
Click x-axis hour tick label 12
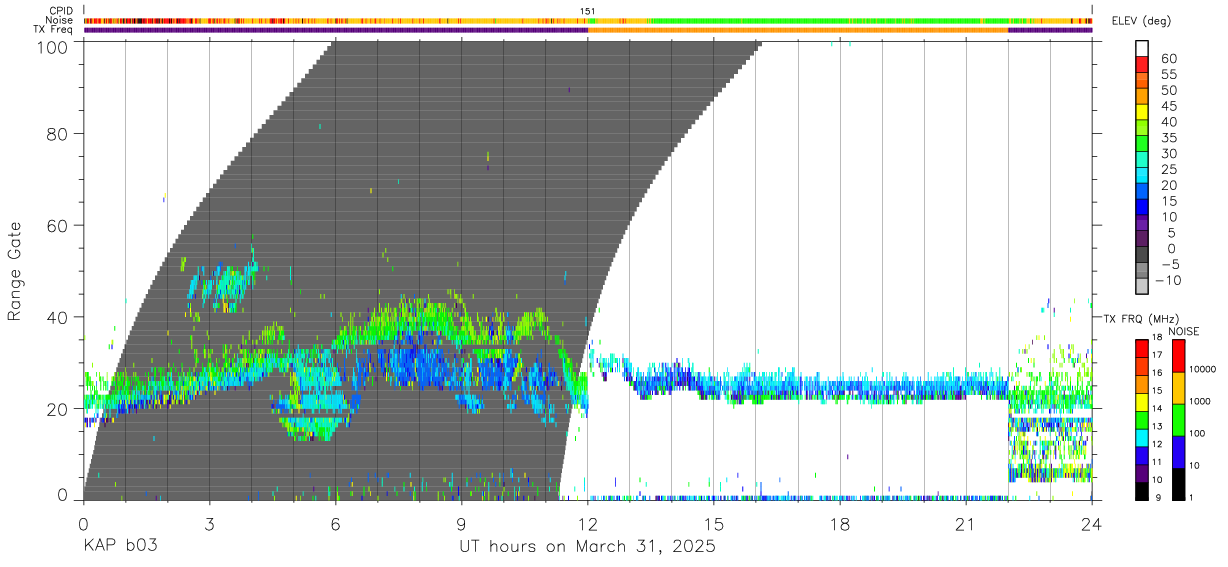pos(587,523)
